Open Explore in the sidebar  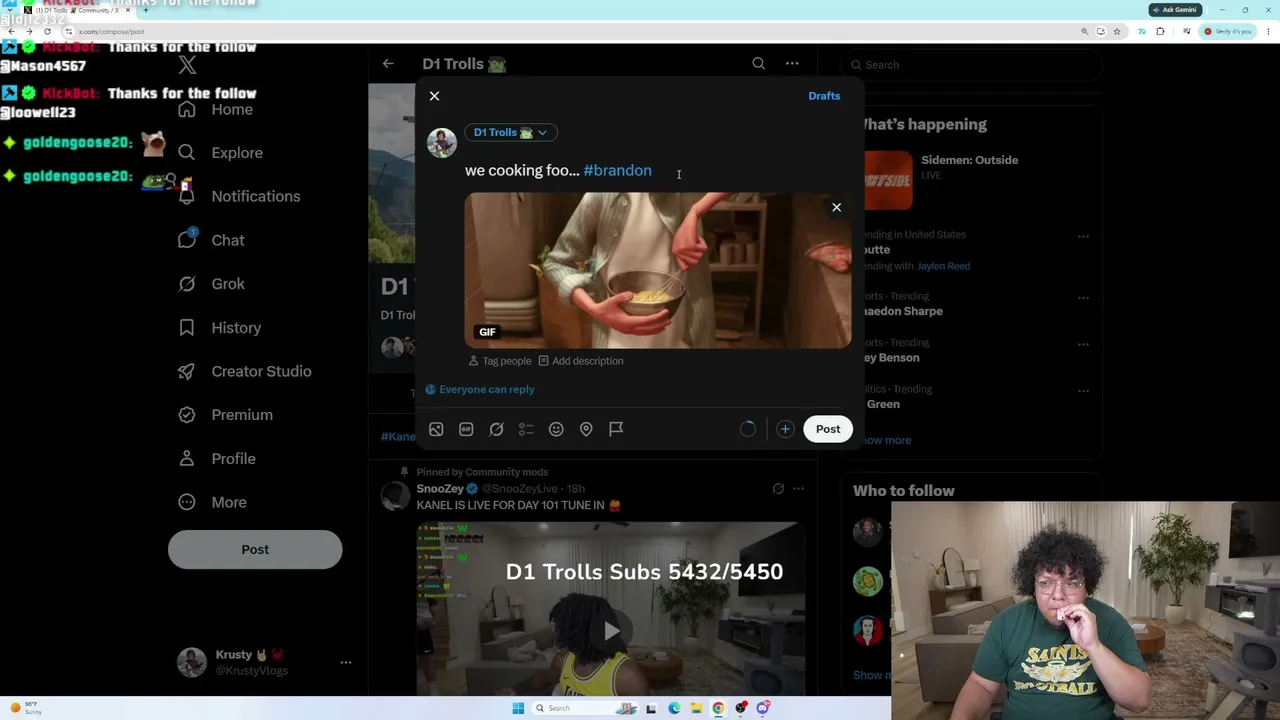tap(221, 153)
